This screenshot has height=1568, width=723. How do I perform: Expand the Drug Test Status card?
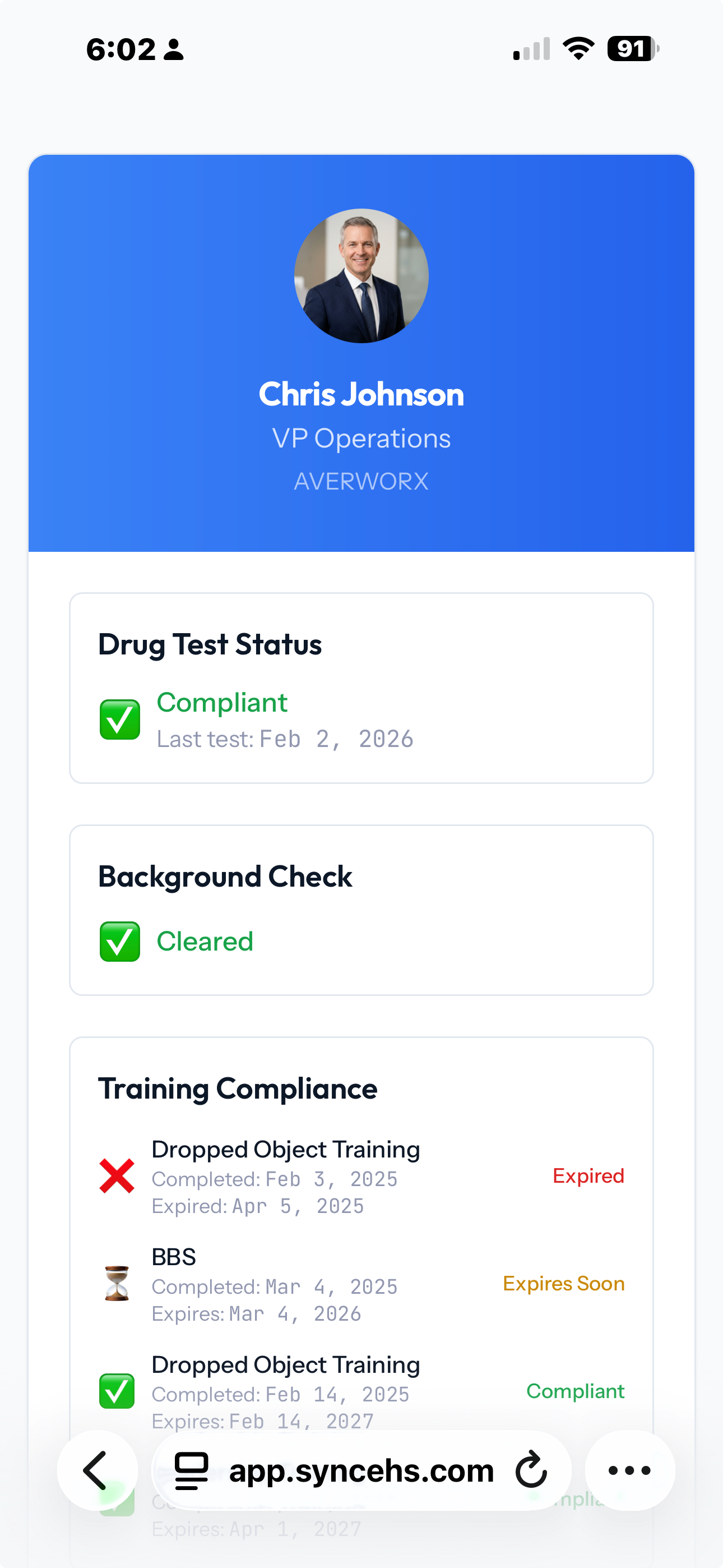[210, 644]
